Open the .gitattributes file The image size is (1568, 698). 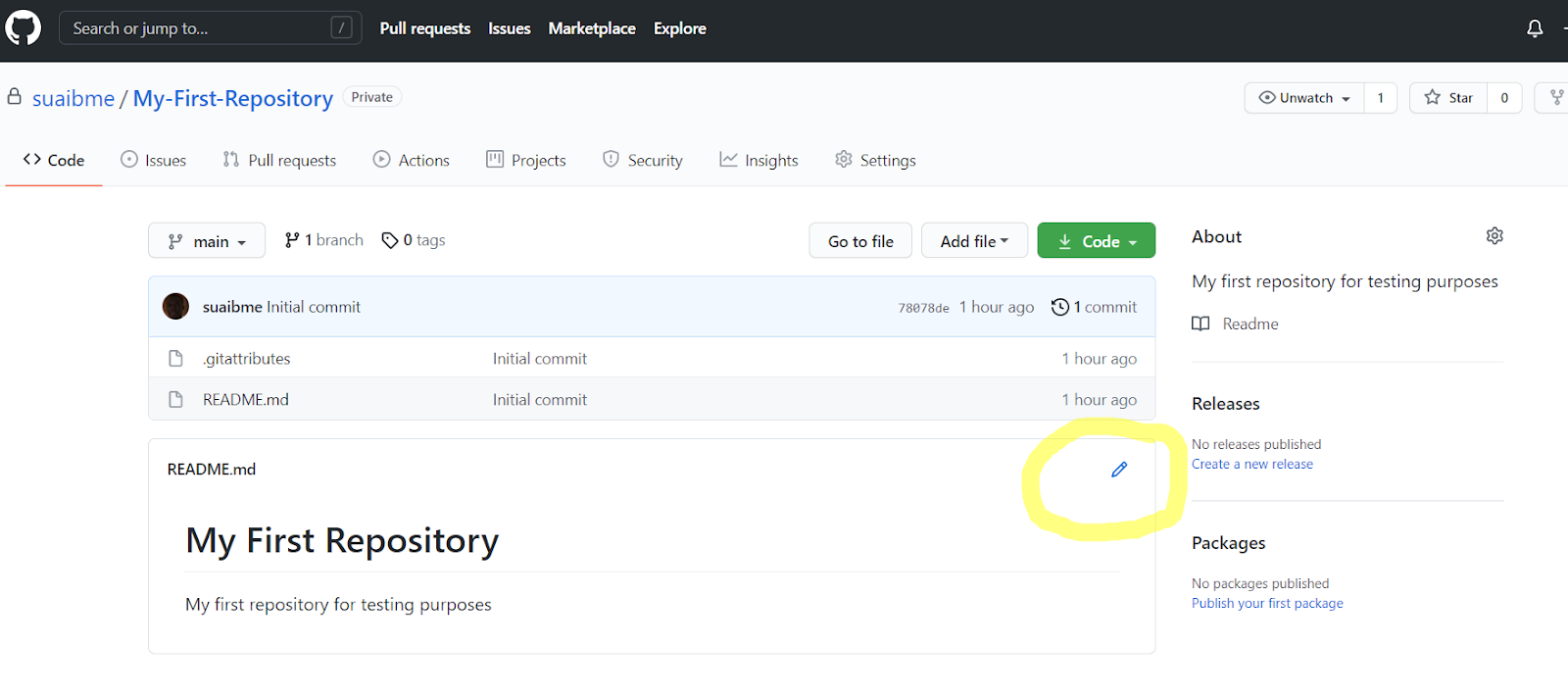click(247, 359)
